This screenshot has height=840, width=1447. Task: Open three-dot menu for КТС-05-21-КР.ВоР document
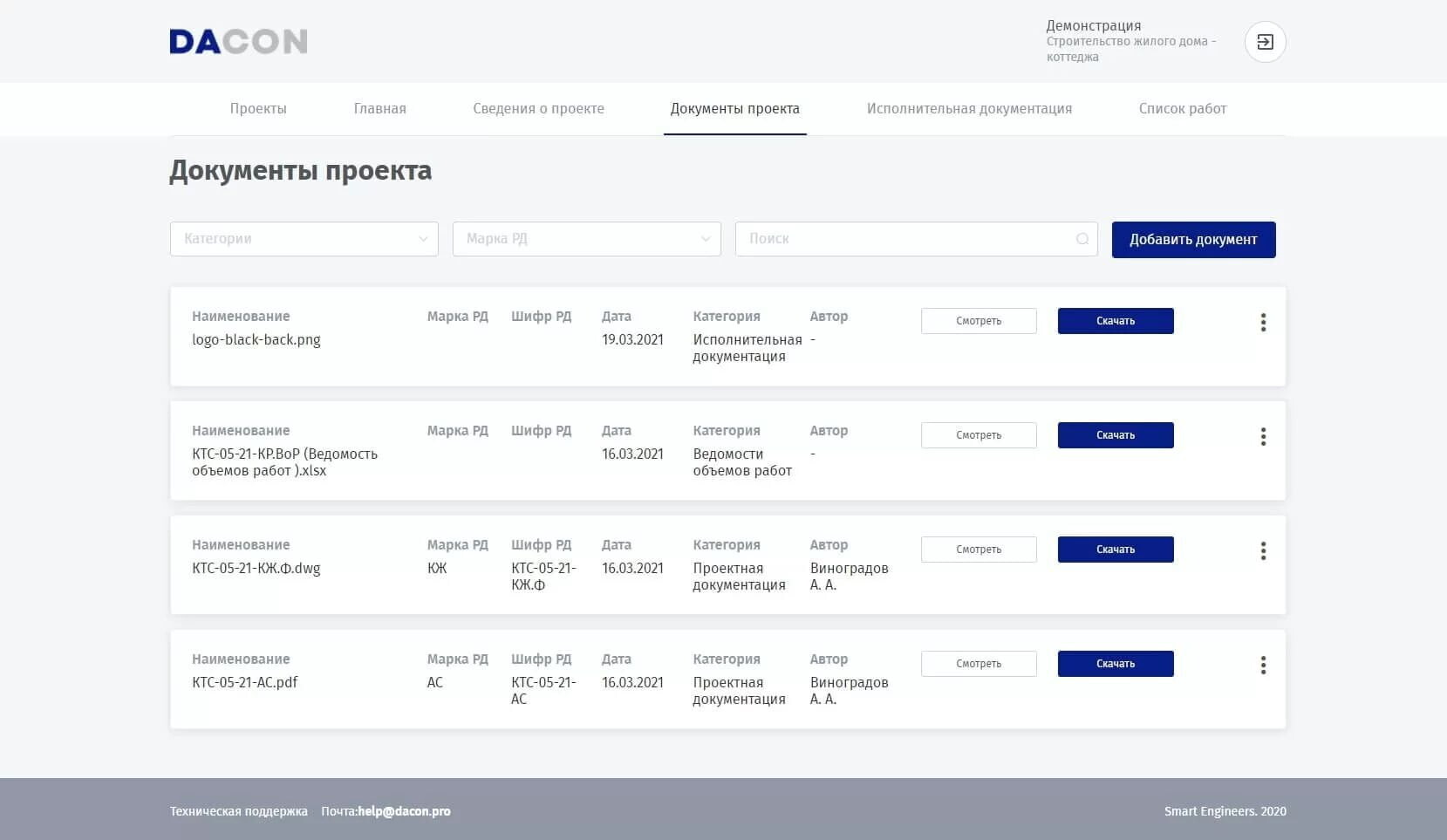1263,436
